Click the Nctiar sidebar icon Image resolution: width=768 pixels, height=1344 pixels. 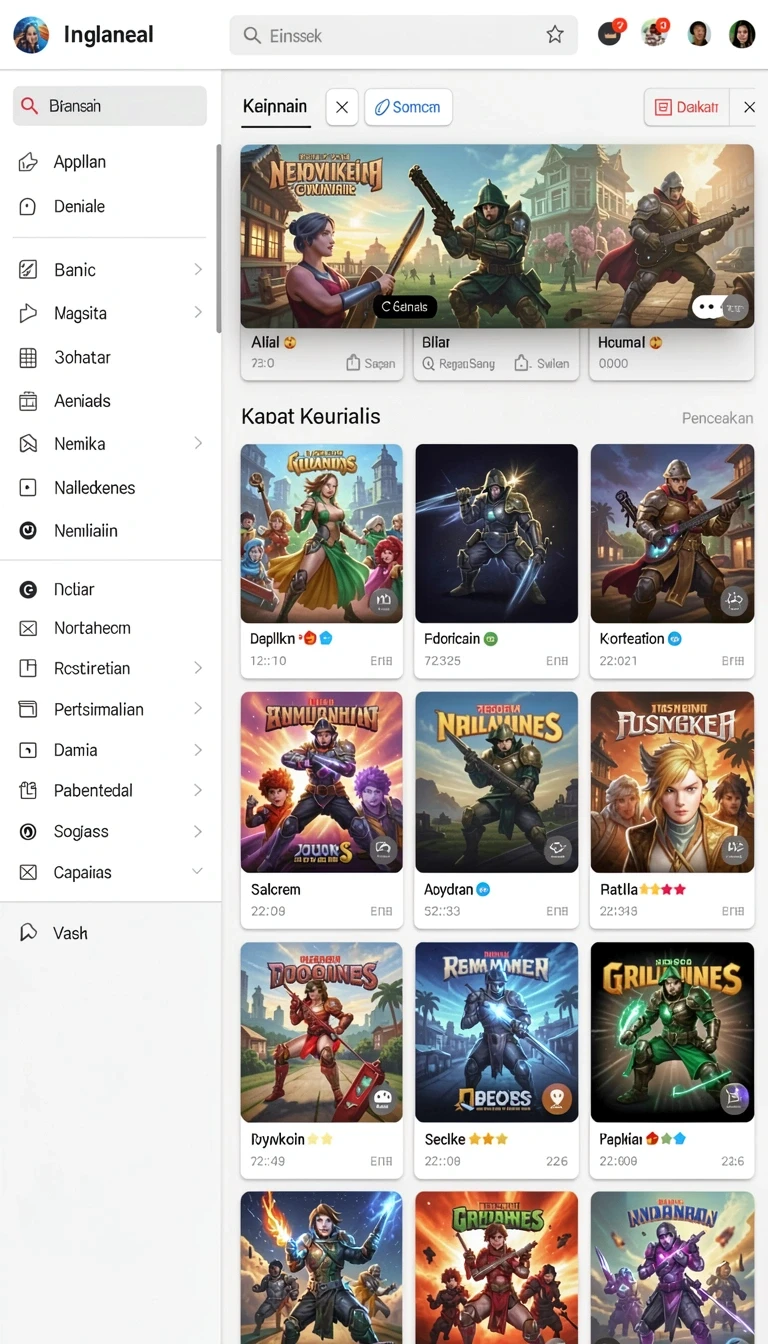point(28,590)
